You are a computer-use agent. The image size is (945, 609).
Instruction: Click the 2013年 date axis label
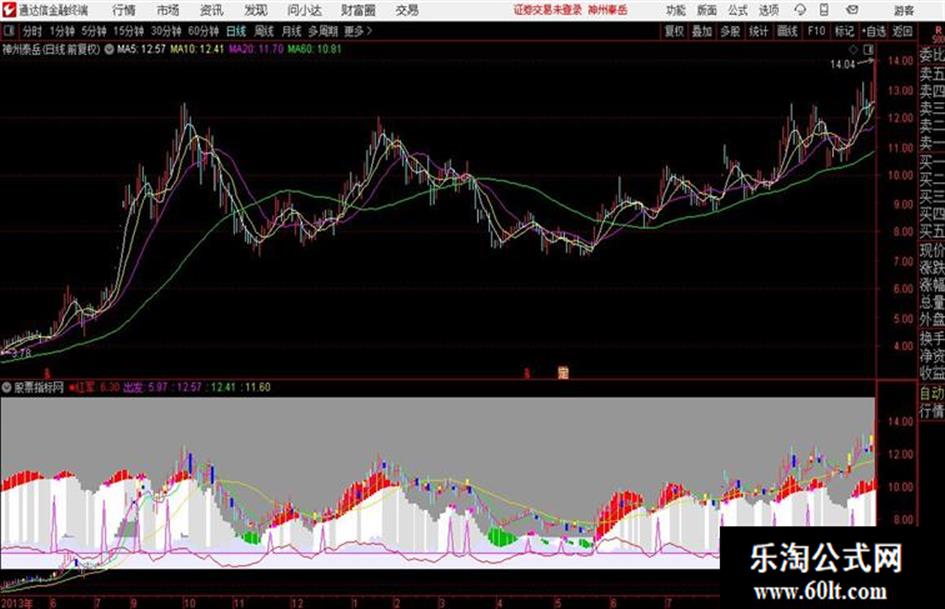coord(17,603)
